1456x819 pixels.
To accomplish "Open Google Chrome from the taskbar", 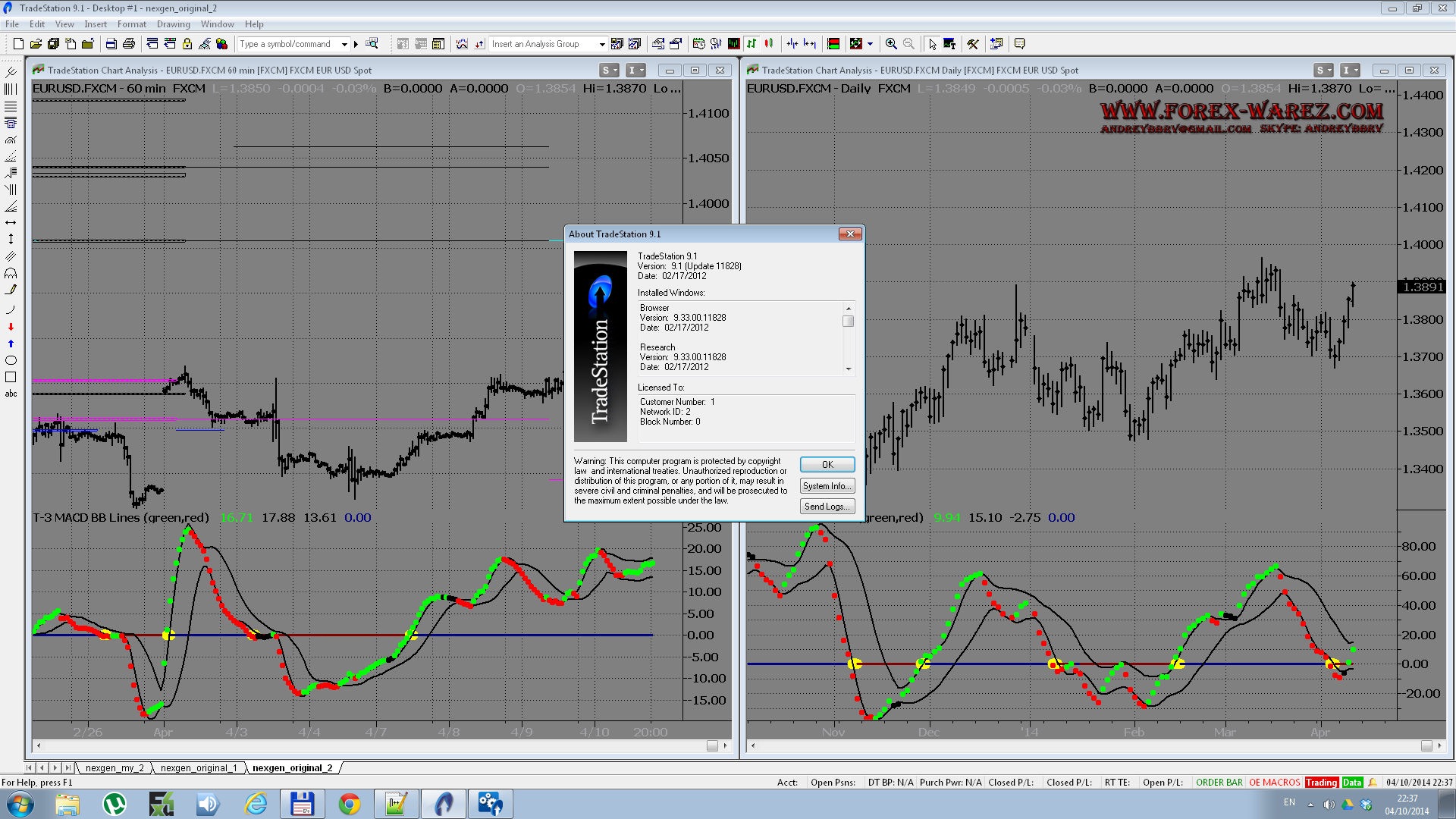I will point(349,804).
